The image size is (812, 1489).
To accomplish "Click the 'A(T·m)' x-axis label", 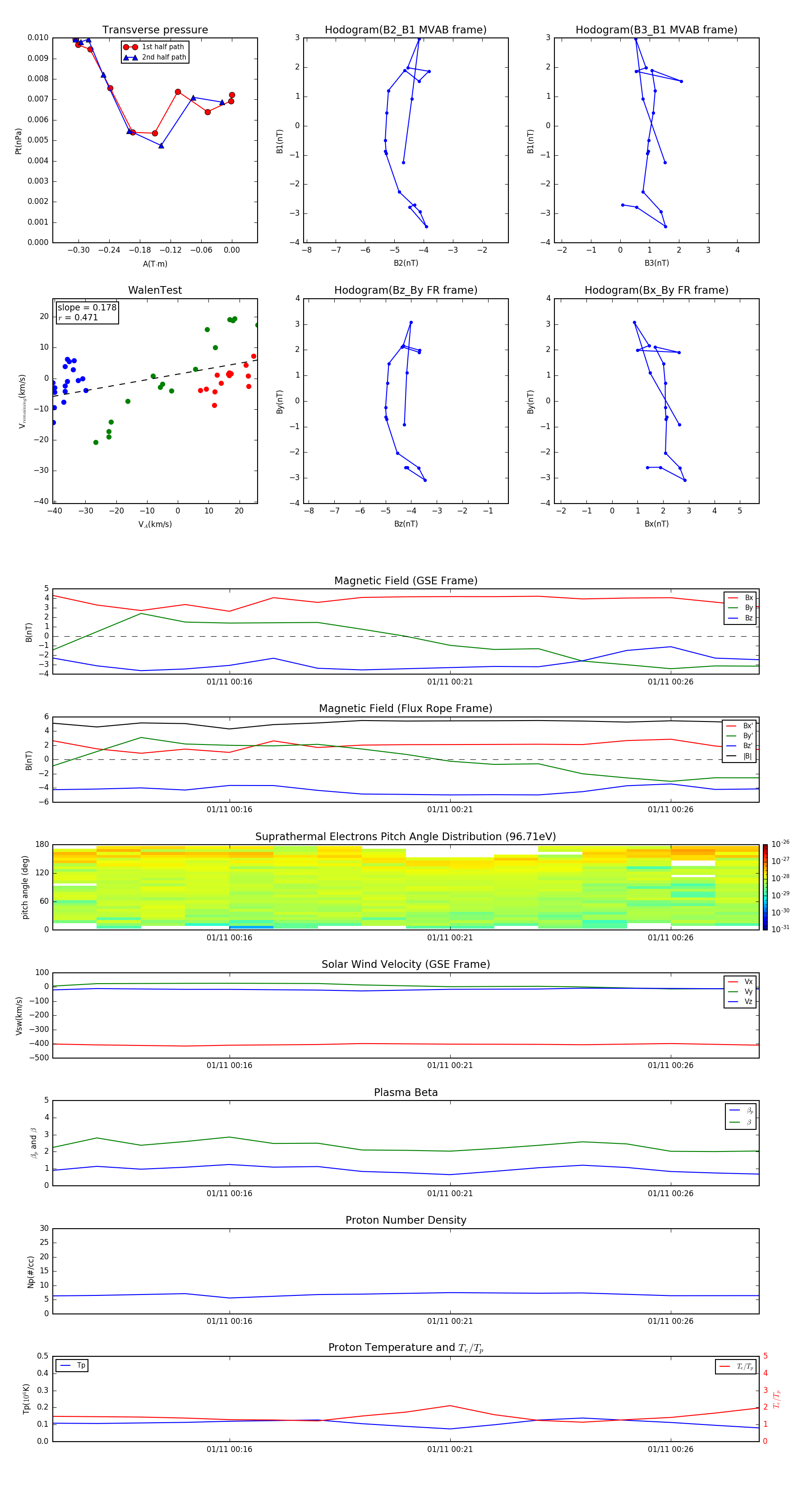I will pos(155,264).
